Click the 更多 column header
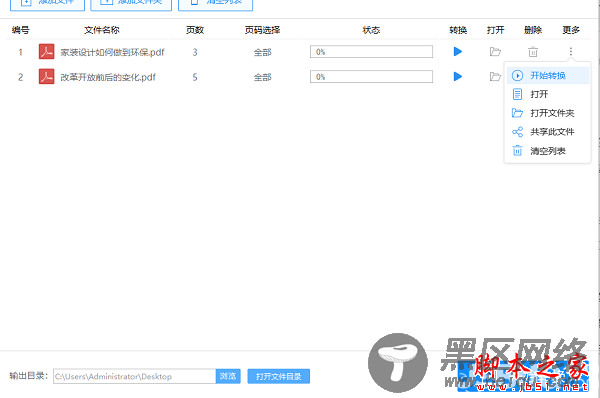 point(571,30)
